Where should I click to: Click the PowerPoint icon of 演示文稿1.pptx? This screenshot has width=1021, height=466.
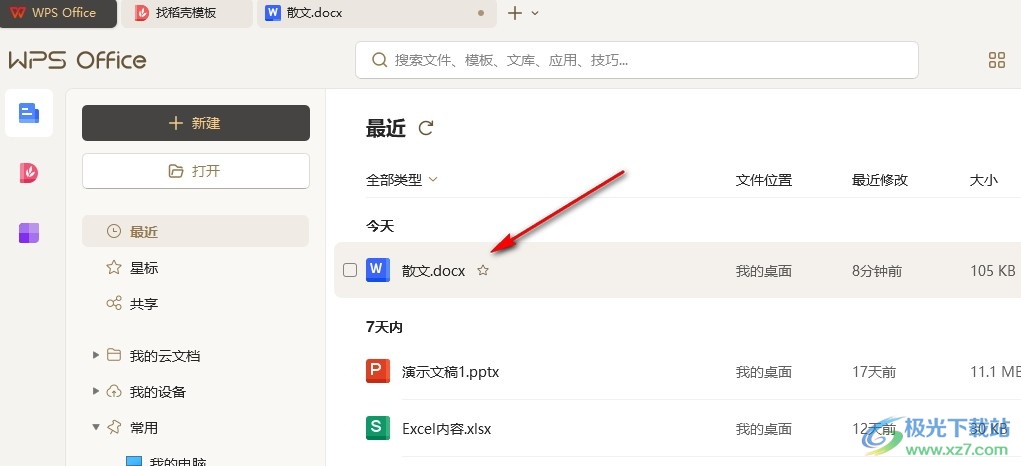[x=377, y=372]
